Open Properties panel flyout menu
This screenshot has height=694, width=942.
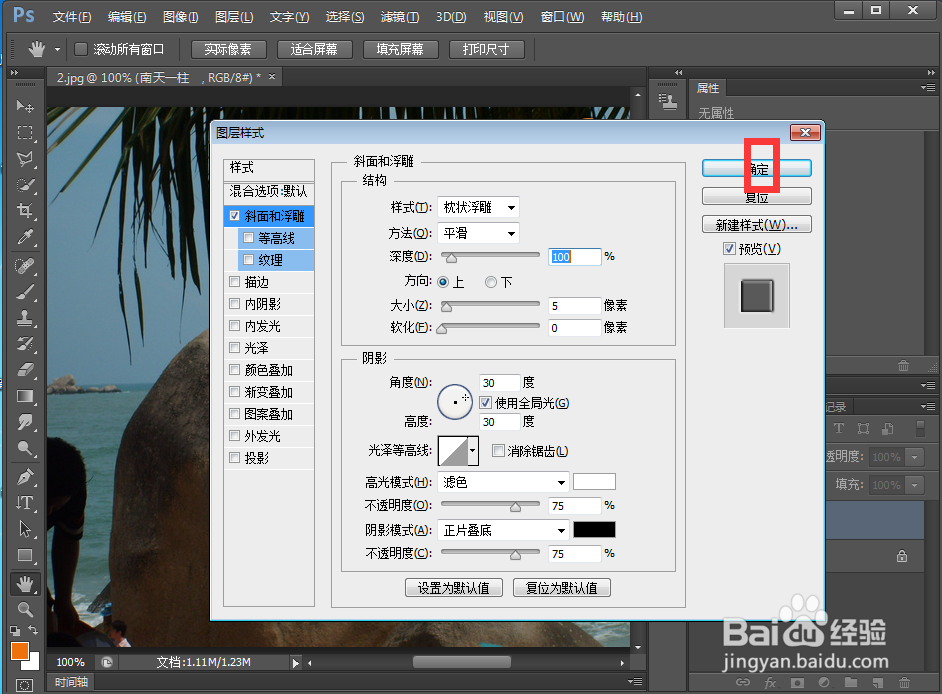pos(928,88)
